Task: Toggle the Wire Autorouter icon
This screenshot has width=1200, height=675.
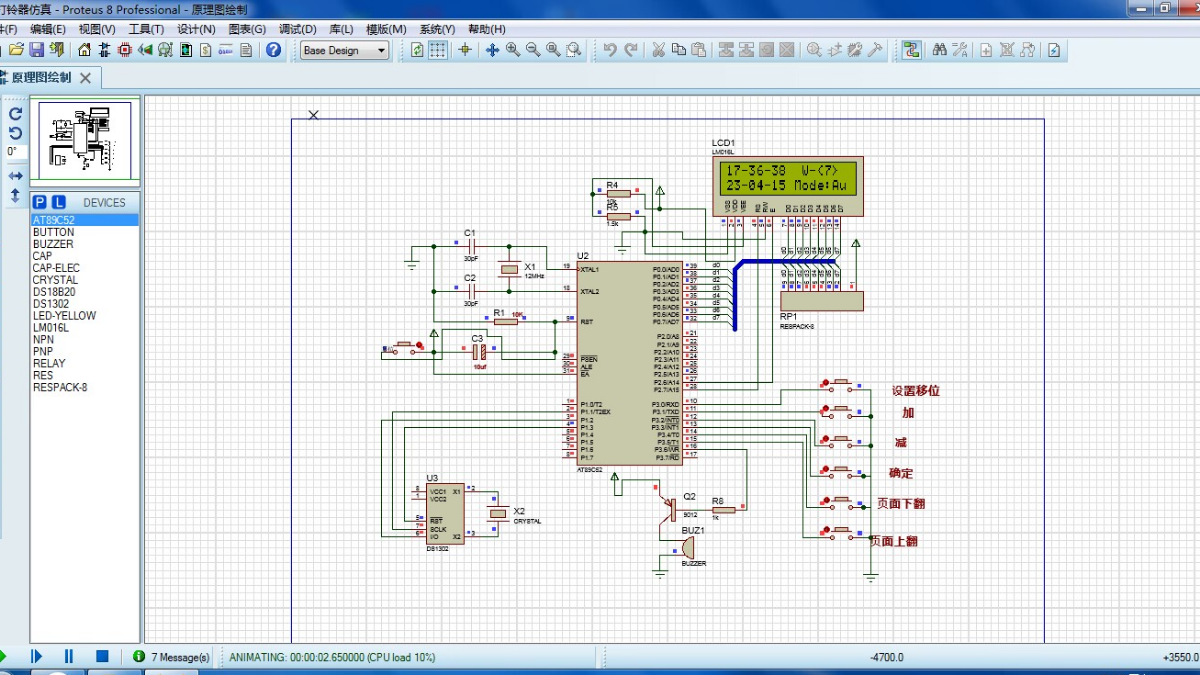Action: 911,50
